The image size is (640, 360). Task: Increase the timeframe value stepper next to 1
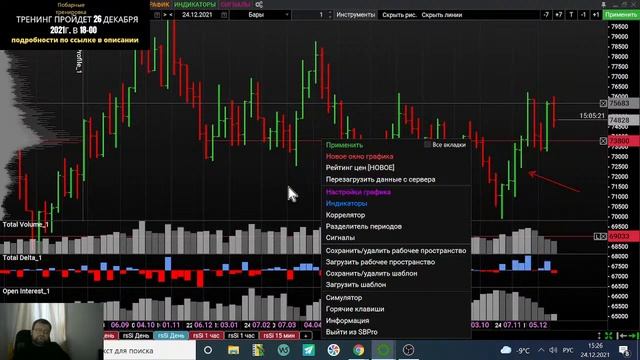pos(330,13)
